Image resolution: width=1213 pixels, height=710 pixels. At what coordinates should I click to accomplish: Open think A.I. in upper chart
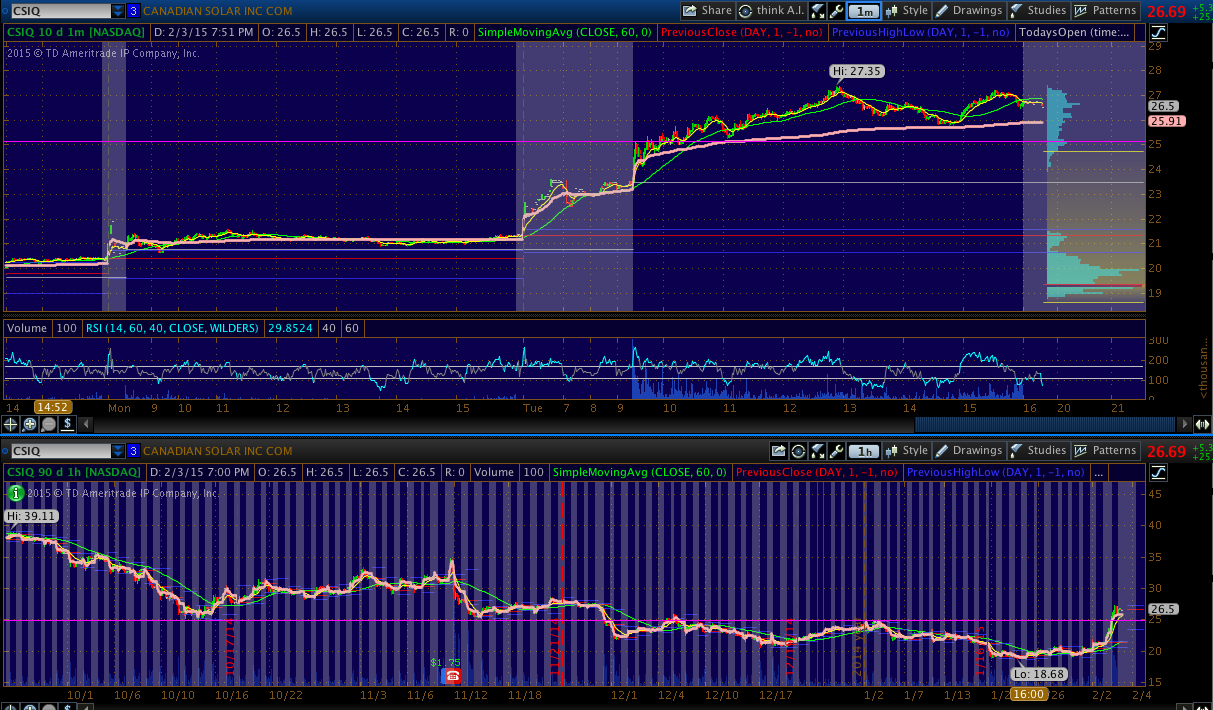[x=771, y=11]
